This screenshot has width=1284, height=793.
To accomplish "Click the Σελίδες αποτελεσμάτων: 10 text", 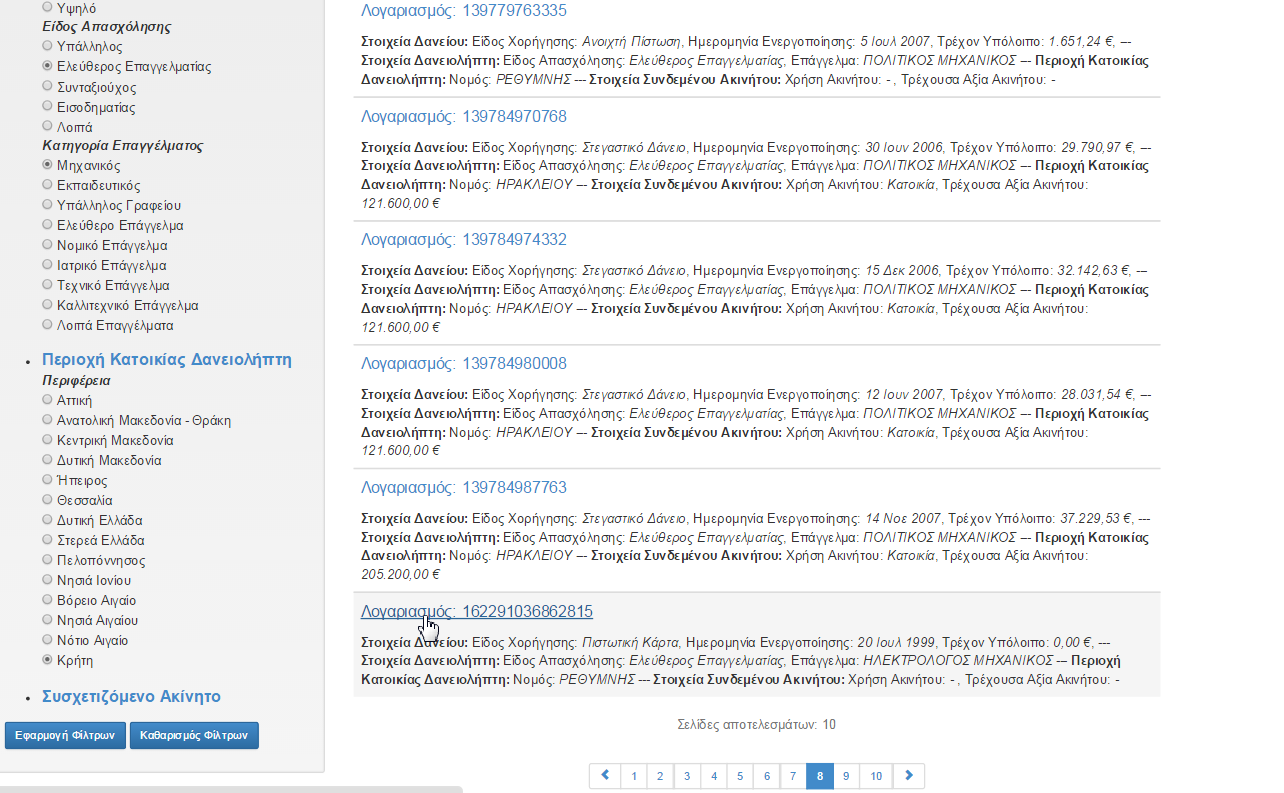I will pyautogui.click(x=756, y=725).
